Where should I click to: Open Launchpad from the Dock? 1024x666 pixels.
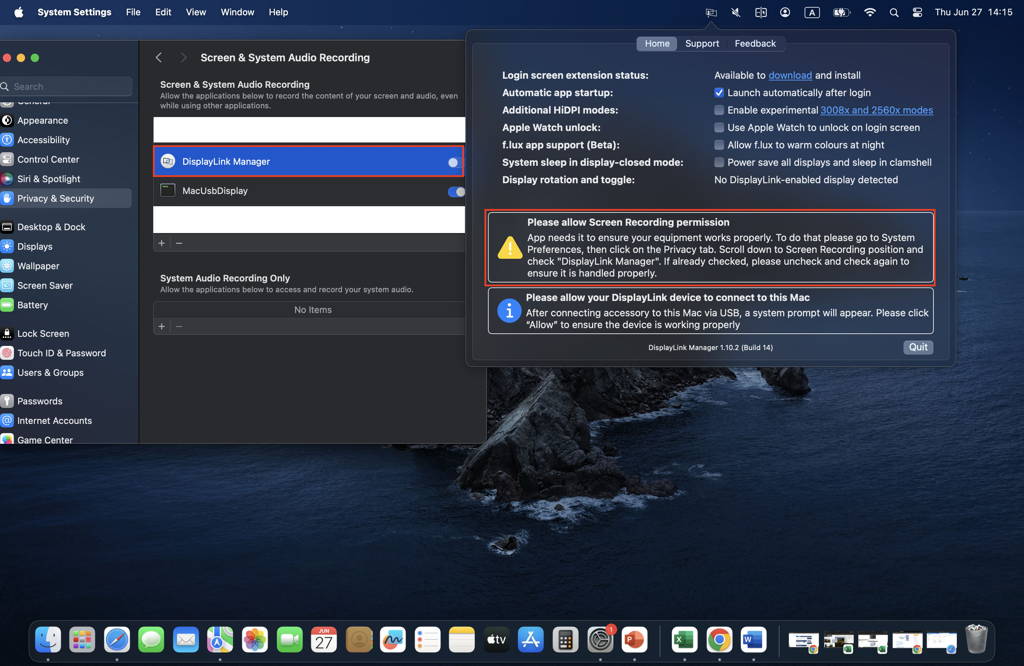point(82,640)
